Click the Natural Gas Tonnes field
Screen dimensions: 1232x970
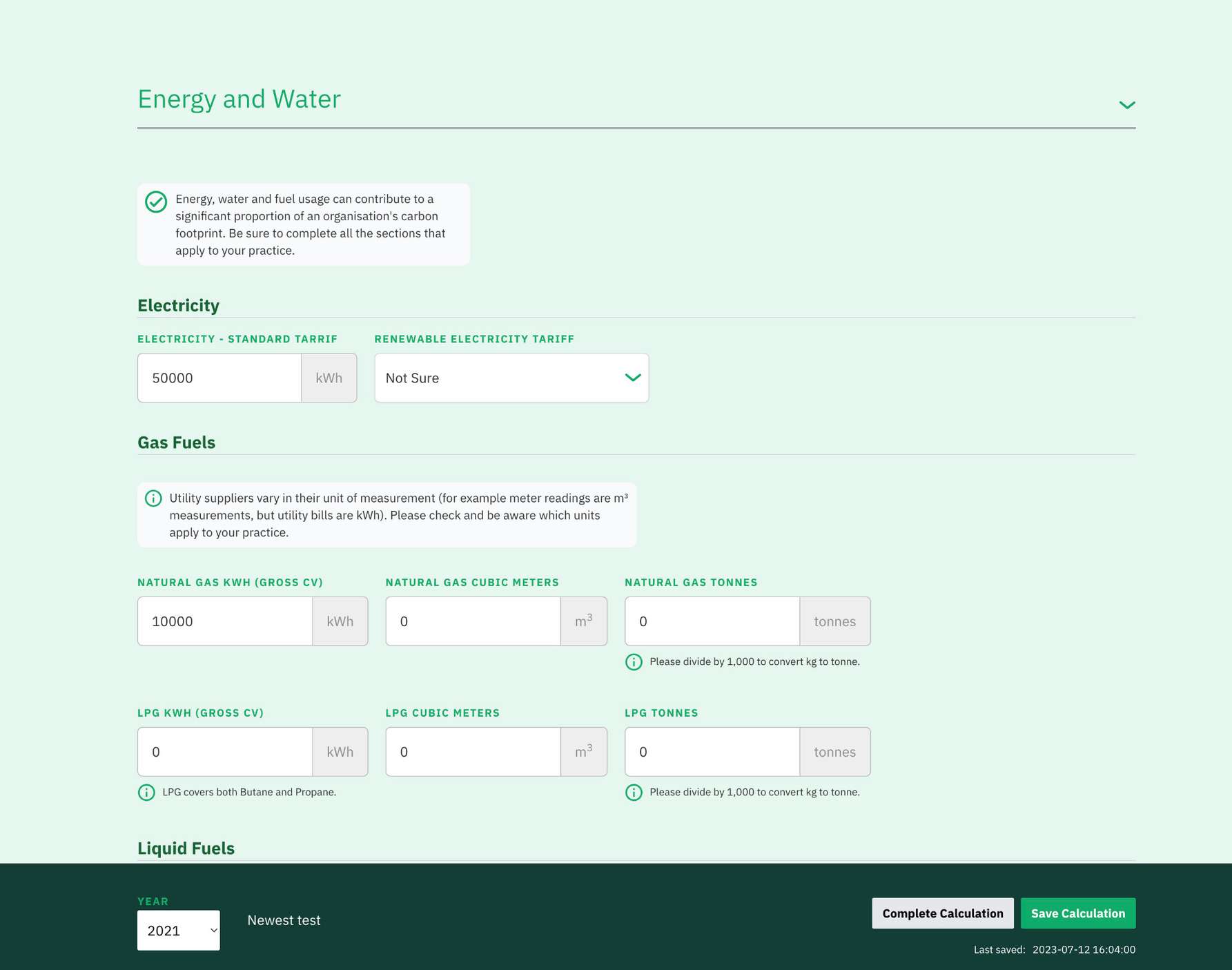tap(712, 621)
